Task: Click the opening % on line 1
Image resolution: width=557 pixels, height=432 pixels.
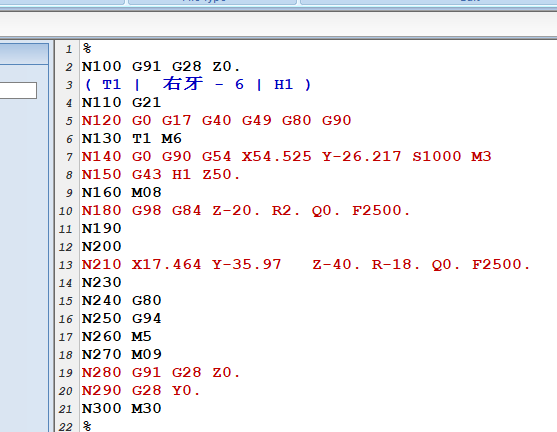Action: tap(87, 48)
